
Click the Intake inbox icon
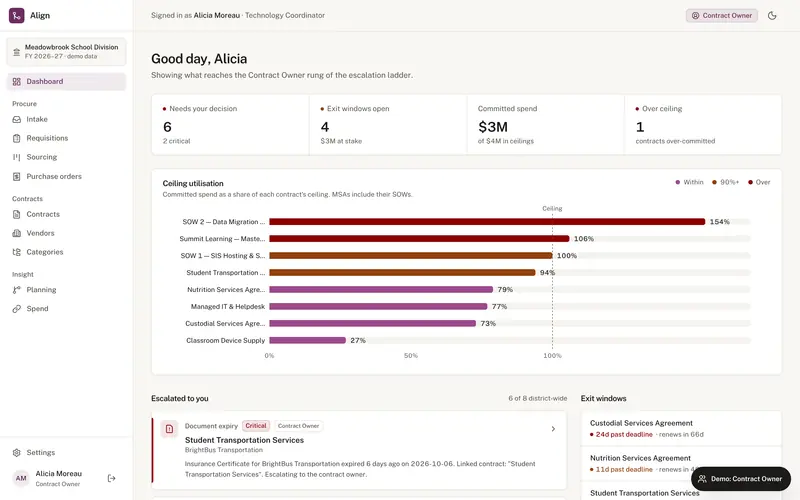(x=16, y=119)
